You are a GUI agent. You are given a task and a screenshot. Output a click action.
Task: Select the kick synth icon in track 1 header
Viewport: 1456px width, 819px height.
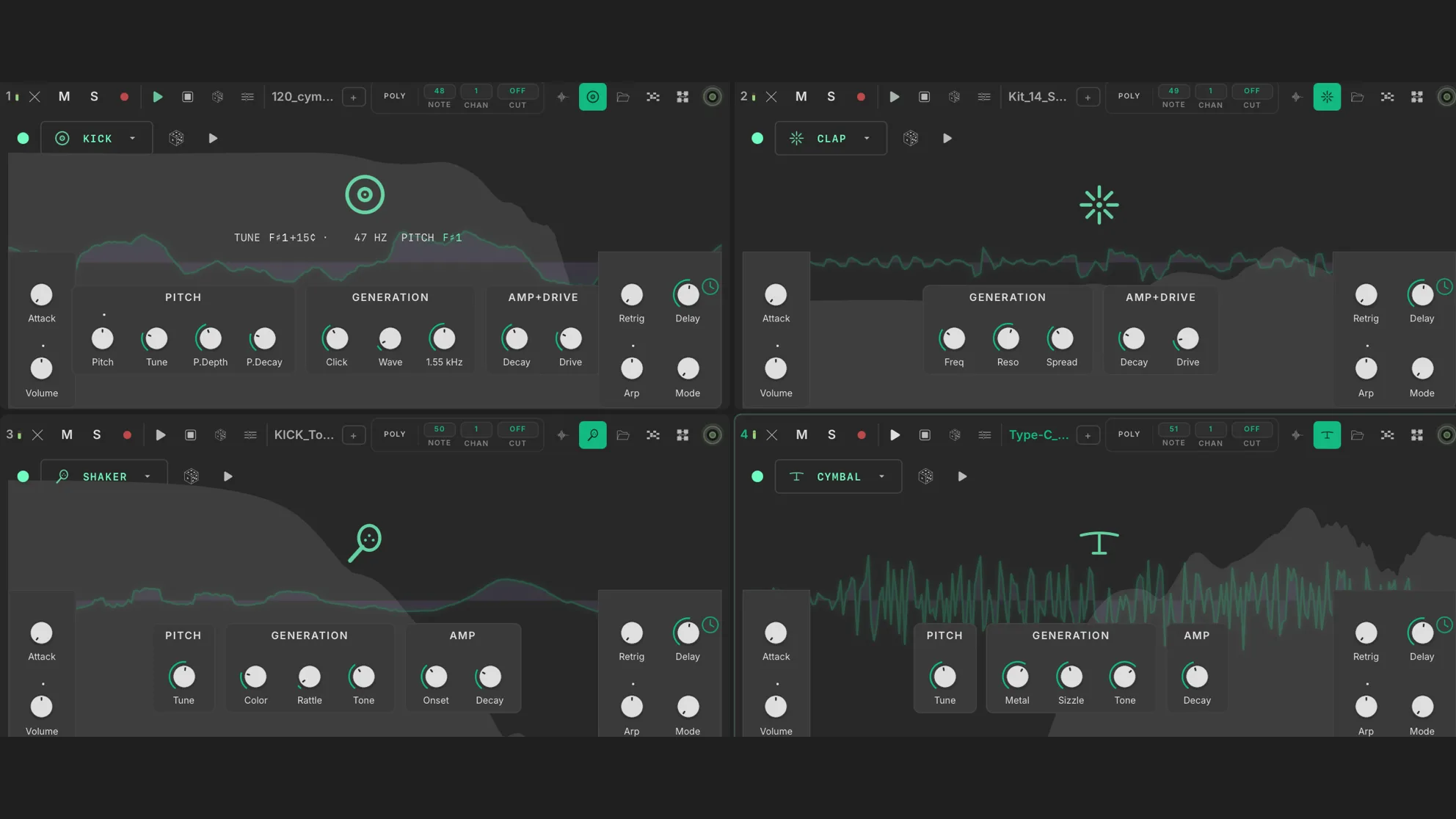coord(593,97)
